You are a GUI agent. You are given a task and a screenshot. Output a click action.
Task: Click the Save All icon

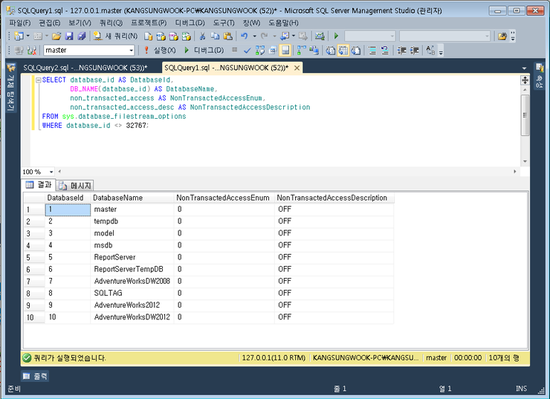[81, 36]
